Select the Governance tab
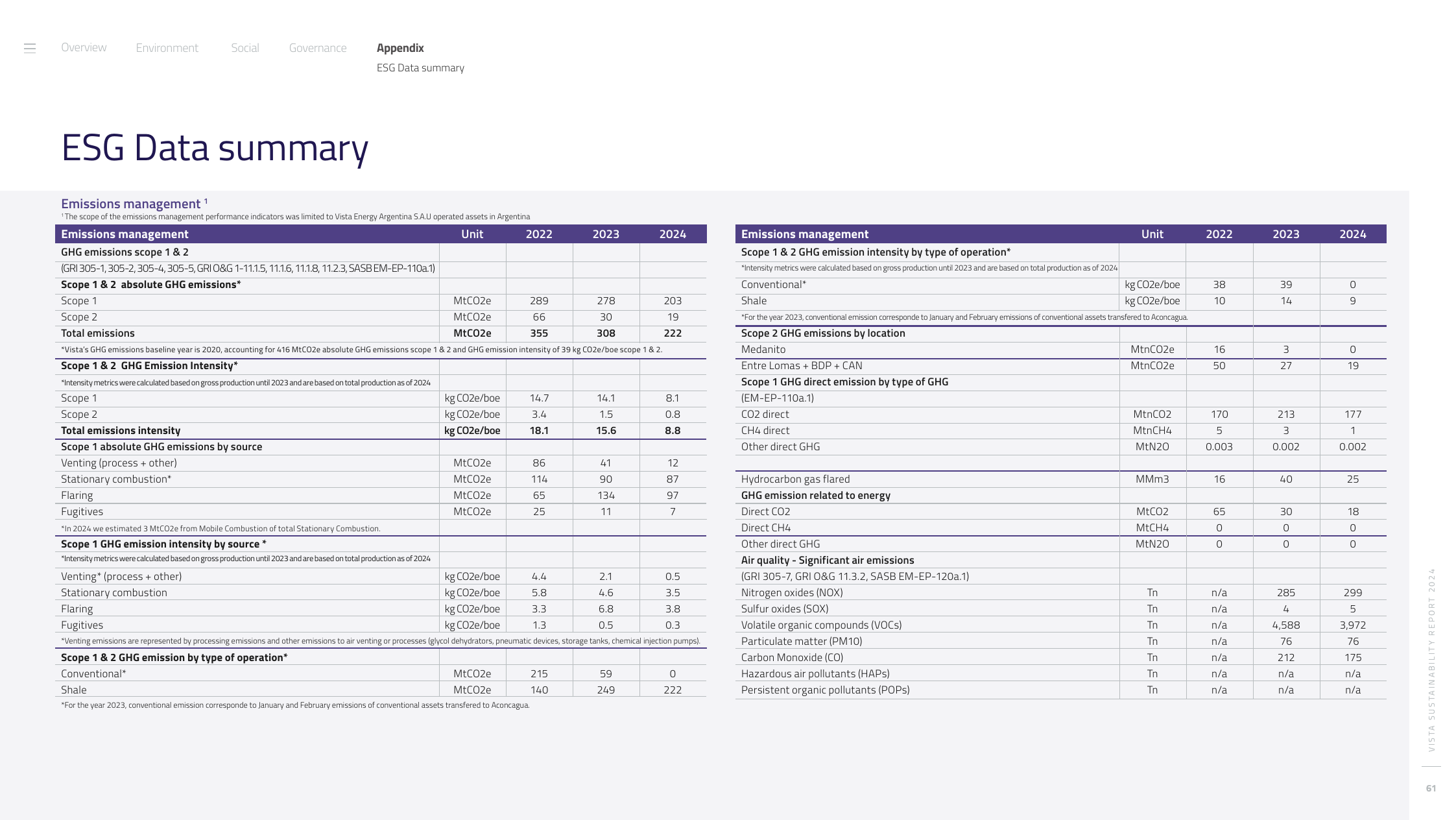The image size is (1456, 820). tap(318, 48)
